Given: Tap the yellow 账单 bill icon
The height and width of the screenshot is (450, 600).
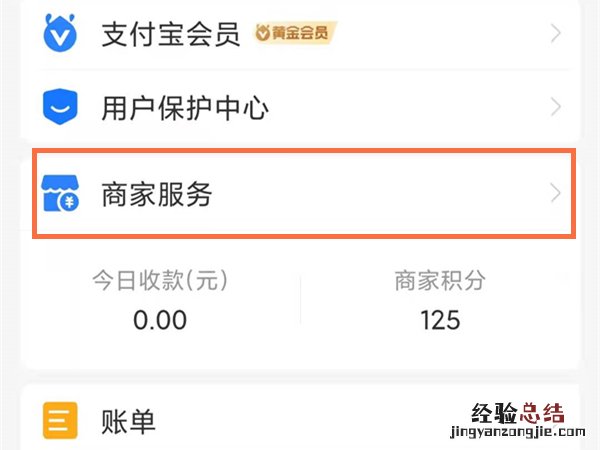Looking at the screenshot, I should (x=59, y=421).
